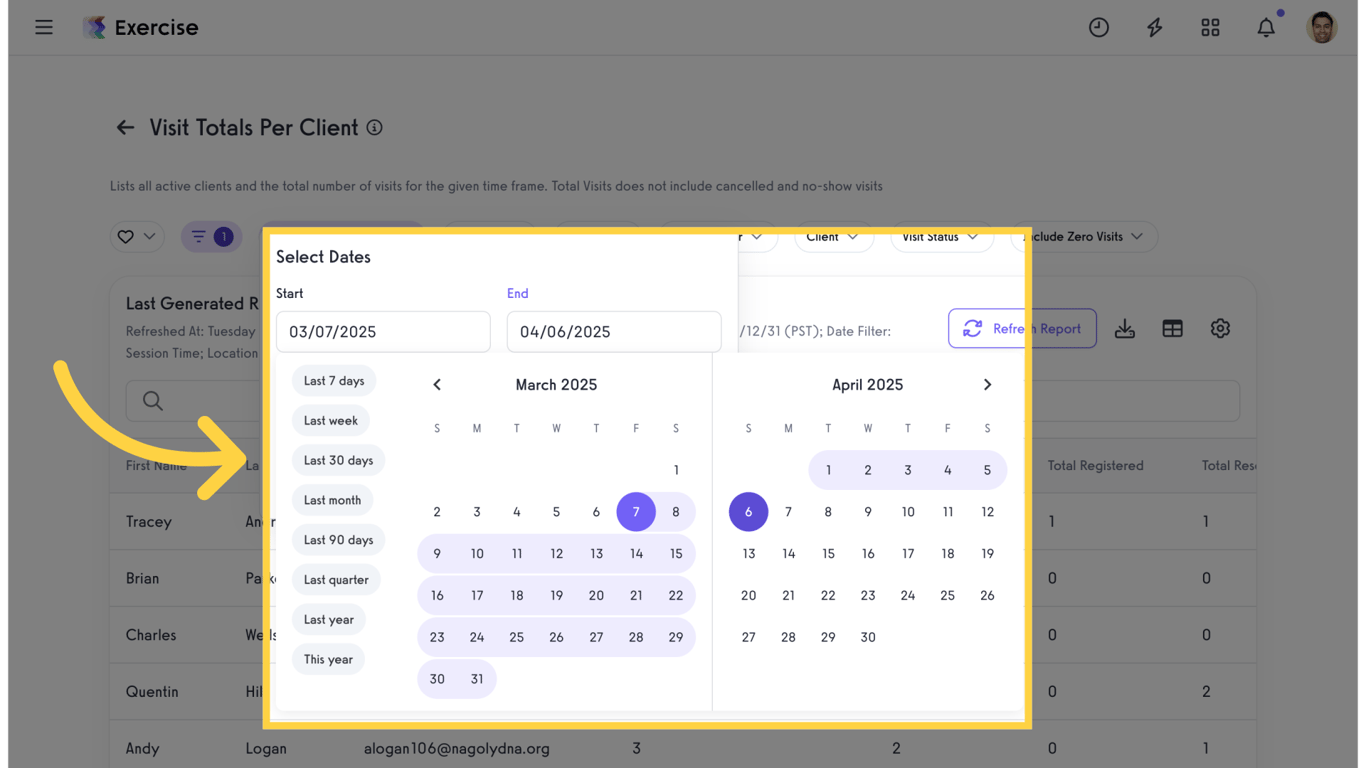Viewport: 1366px width, 768px height.
Task: Open the report settings gear icon
Action: pos(1220,328)
